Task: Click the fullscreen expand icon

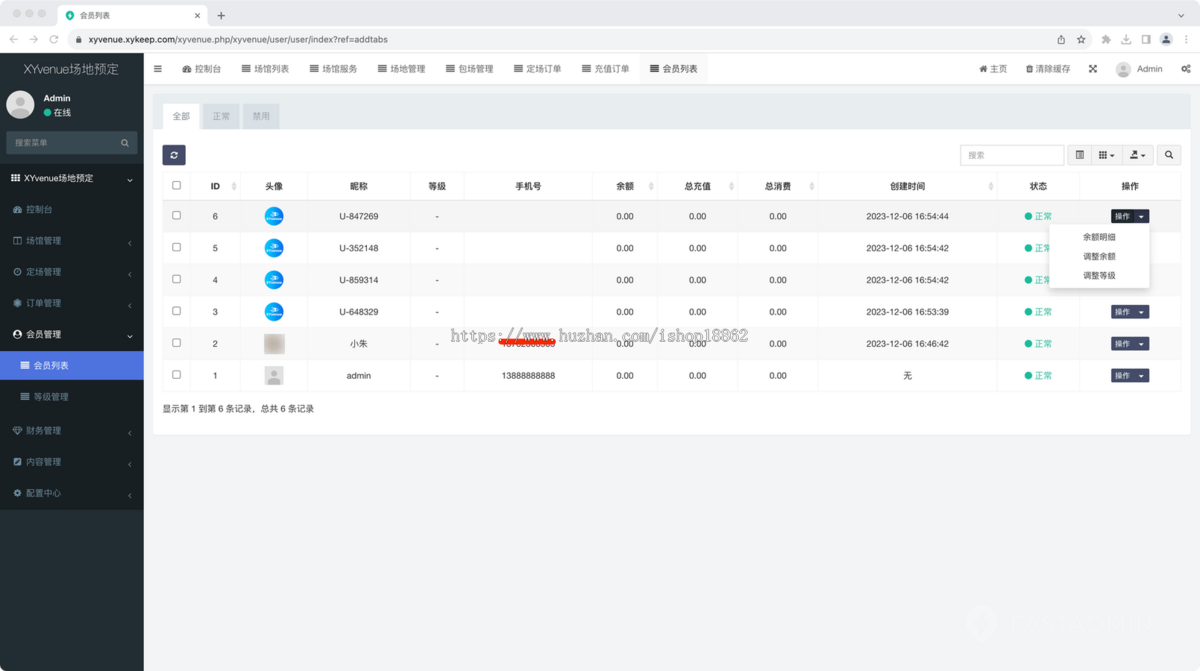Action: [1092, 69]
